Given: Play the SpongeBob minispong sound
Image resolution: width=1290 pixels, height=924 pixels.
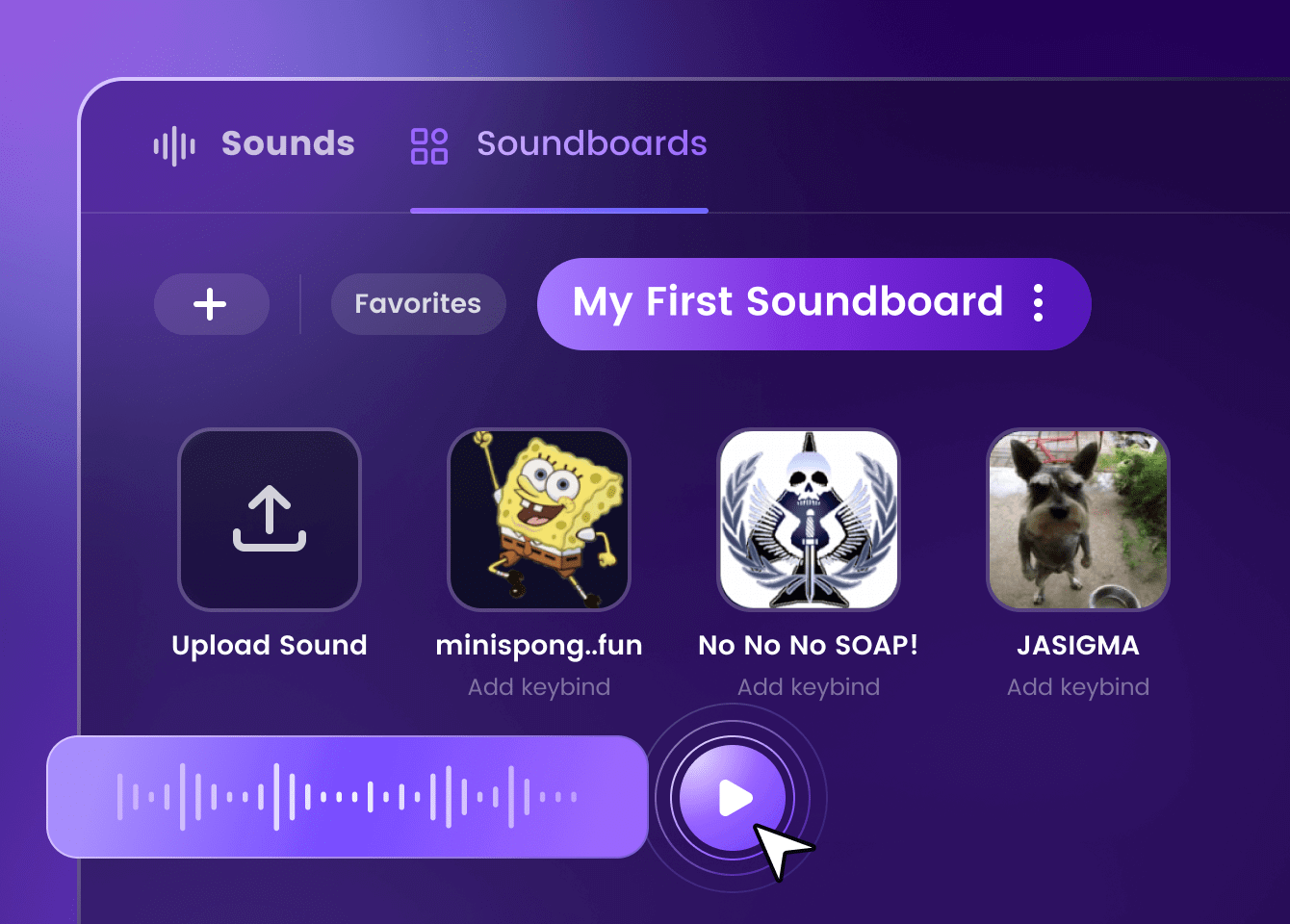Looking at the screenshot, I should coord(539,520).
